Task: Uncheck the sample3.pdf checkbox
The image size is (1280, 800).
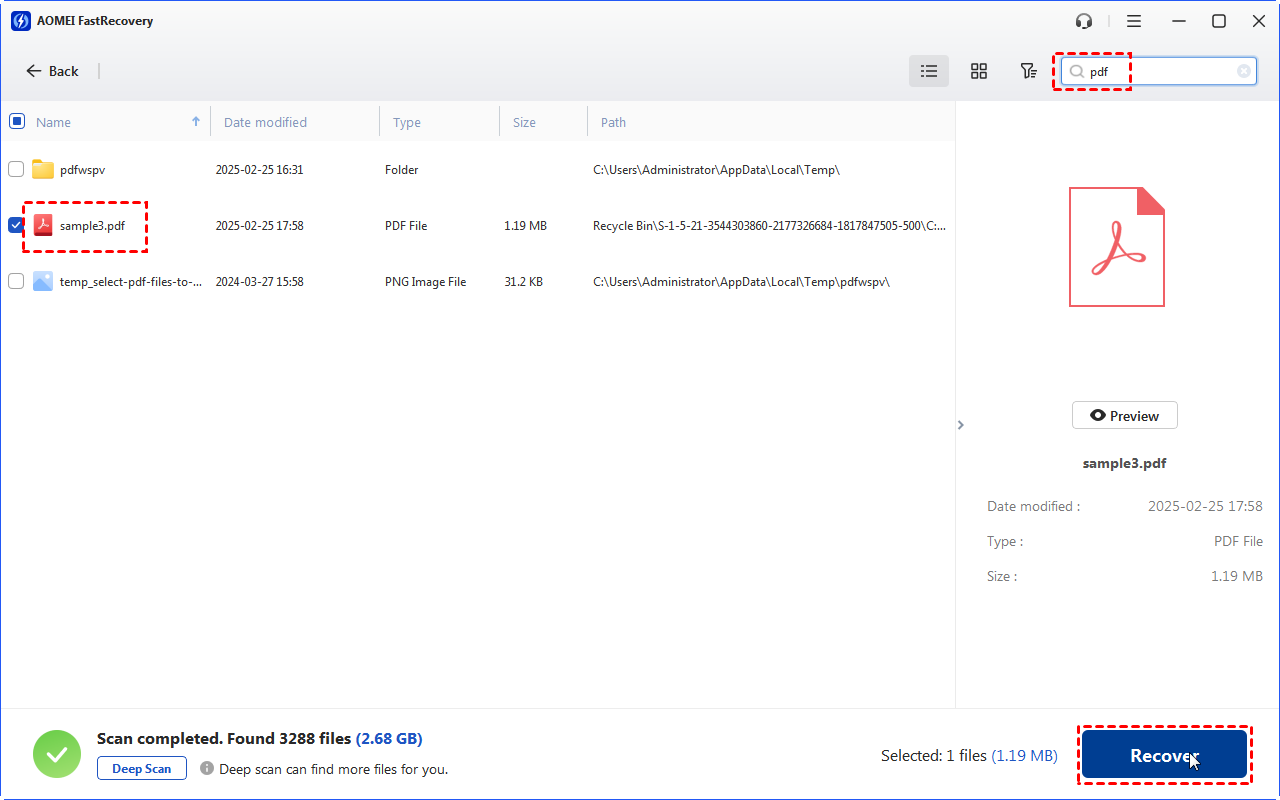Action: (16, 225)
